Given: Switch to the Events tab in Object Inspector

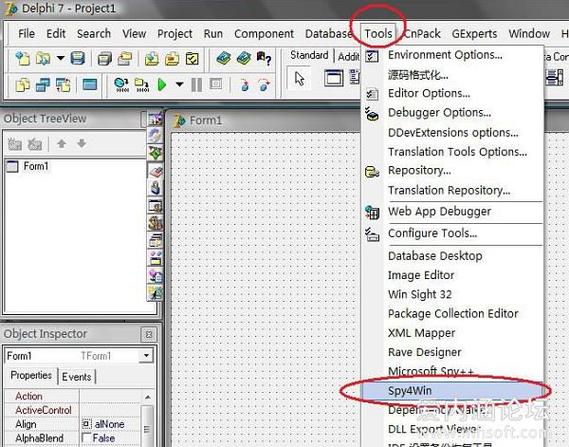Looking at the screenshot, I should coord(77,377).
